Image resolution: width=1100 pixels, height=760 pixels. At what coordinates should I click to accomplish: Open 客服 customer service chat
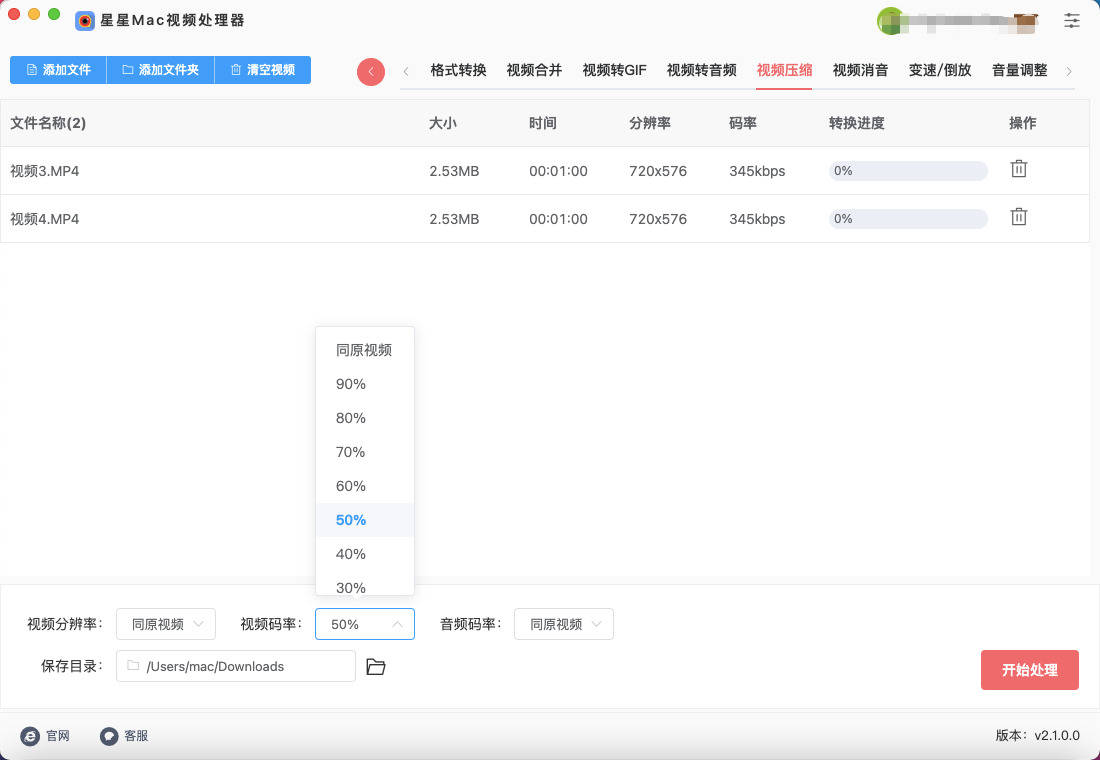(110, 736)
